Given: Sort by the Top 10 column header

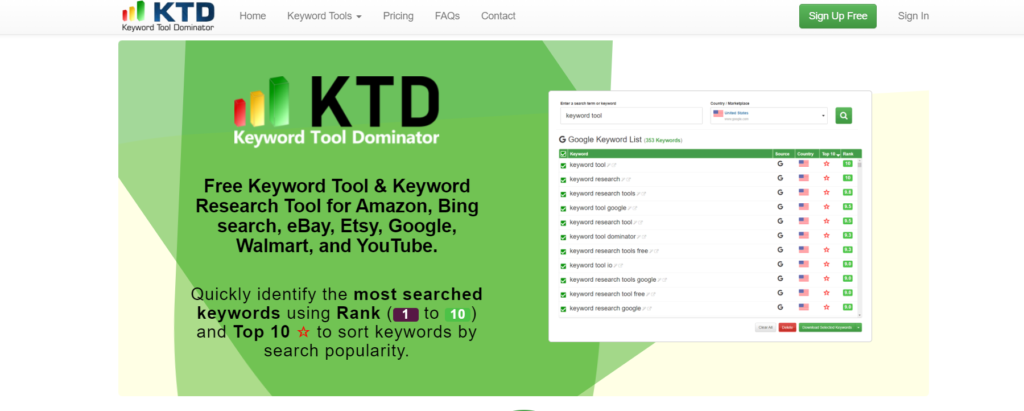Looking at the screenshot, I should pos(830,154).
